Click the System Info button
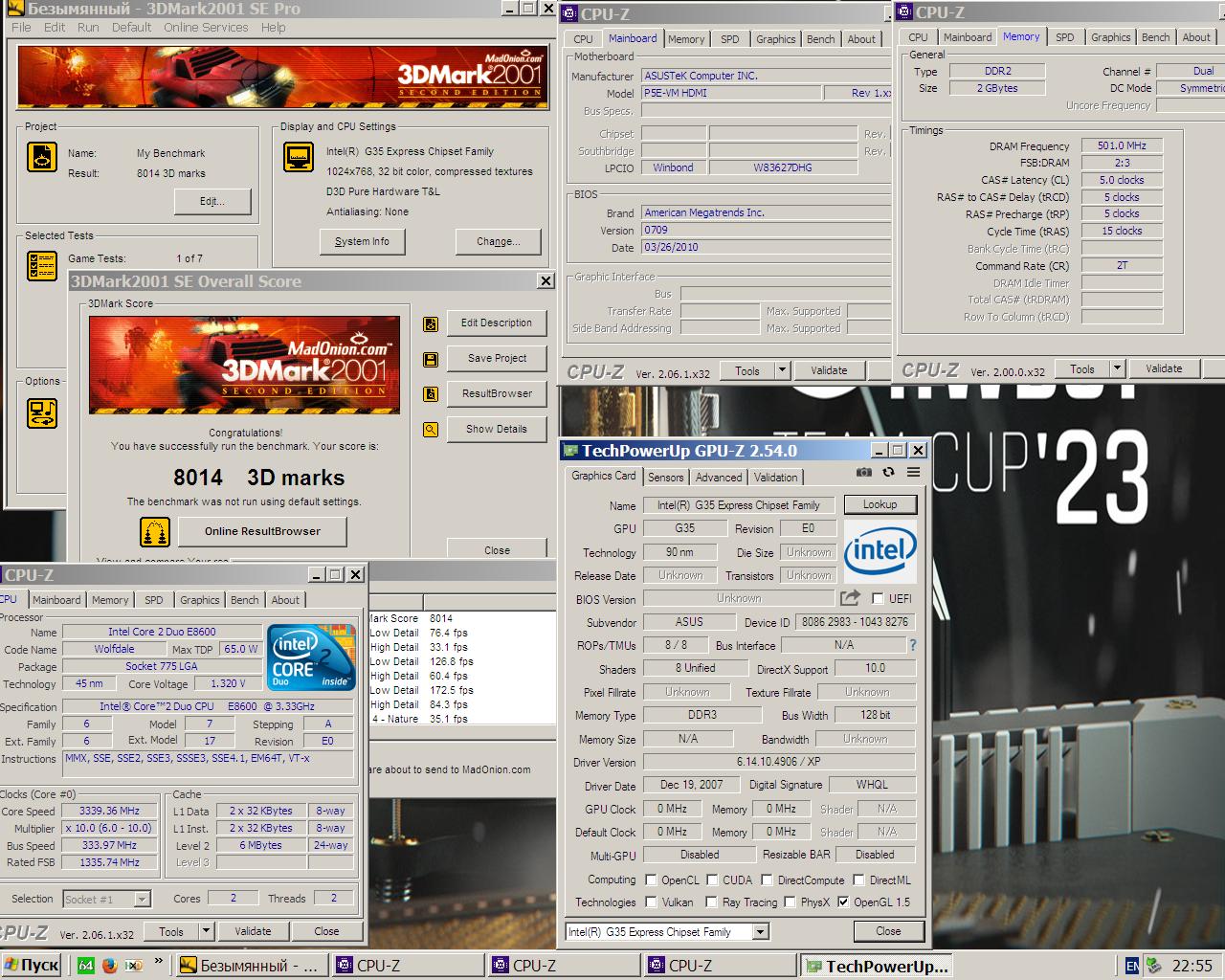This screenshot has width=1225, height=980. click(x=362, y=241)
